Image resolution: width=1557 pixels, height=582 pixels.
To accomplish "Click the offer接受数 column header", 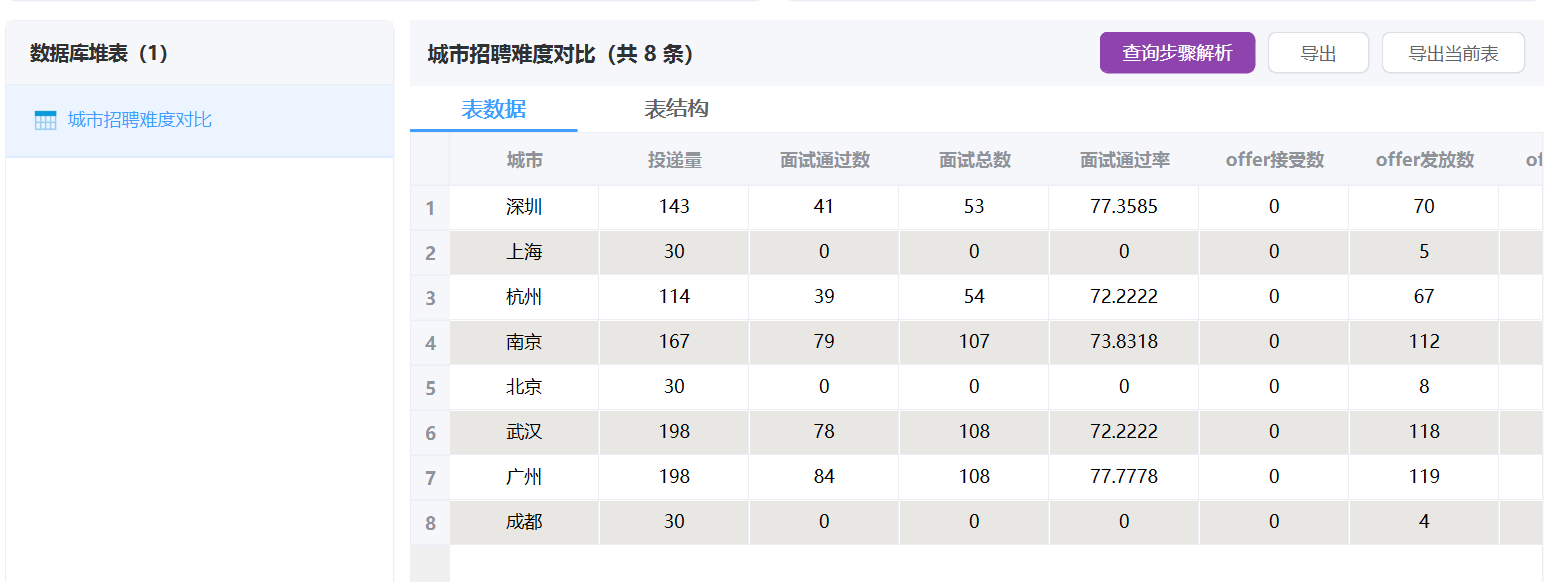I will tap(1274, 160).
